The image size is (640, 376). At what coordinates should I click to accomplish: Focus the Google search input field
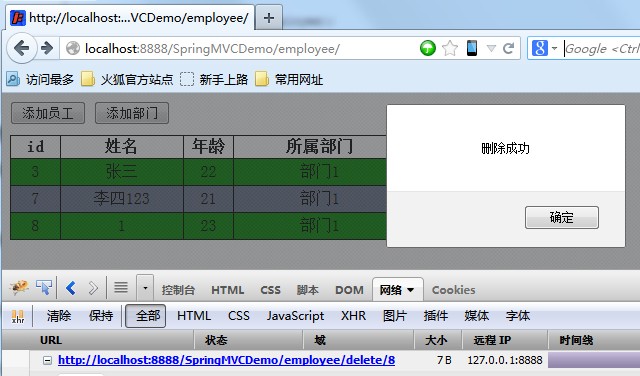point(602,49)
